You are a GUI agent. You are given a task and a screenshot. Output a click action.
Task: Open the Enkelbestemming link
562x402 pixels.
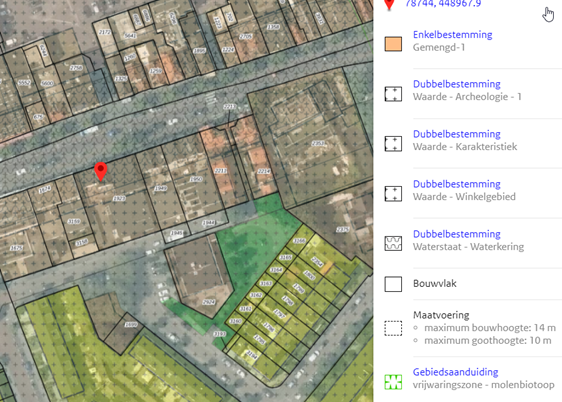452,34
